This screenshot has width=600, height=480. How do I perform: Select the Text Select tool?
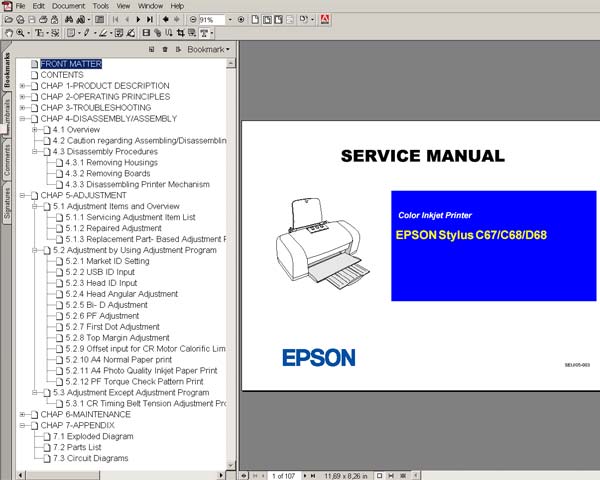point(39,33)
